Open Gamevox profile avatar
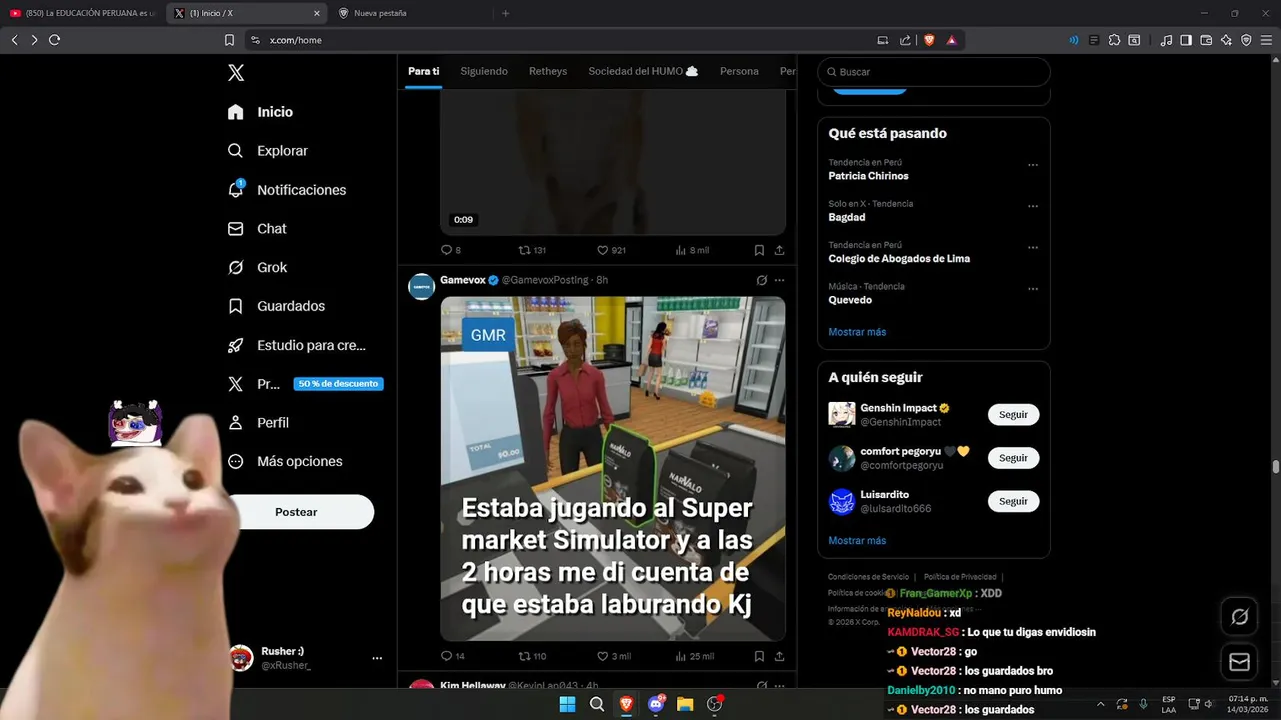Screen dimensions: 1281x720 pos(421,286)
